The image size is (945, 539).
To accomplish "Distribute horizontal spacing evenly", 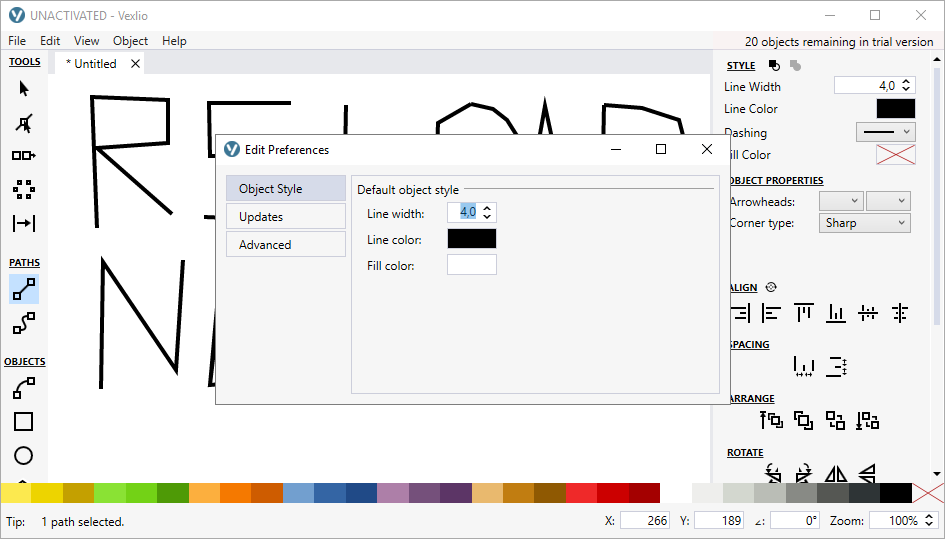I will (x=804, y=366).
